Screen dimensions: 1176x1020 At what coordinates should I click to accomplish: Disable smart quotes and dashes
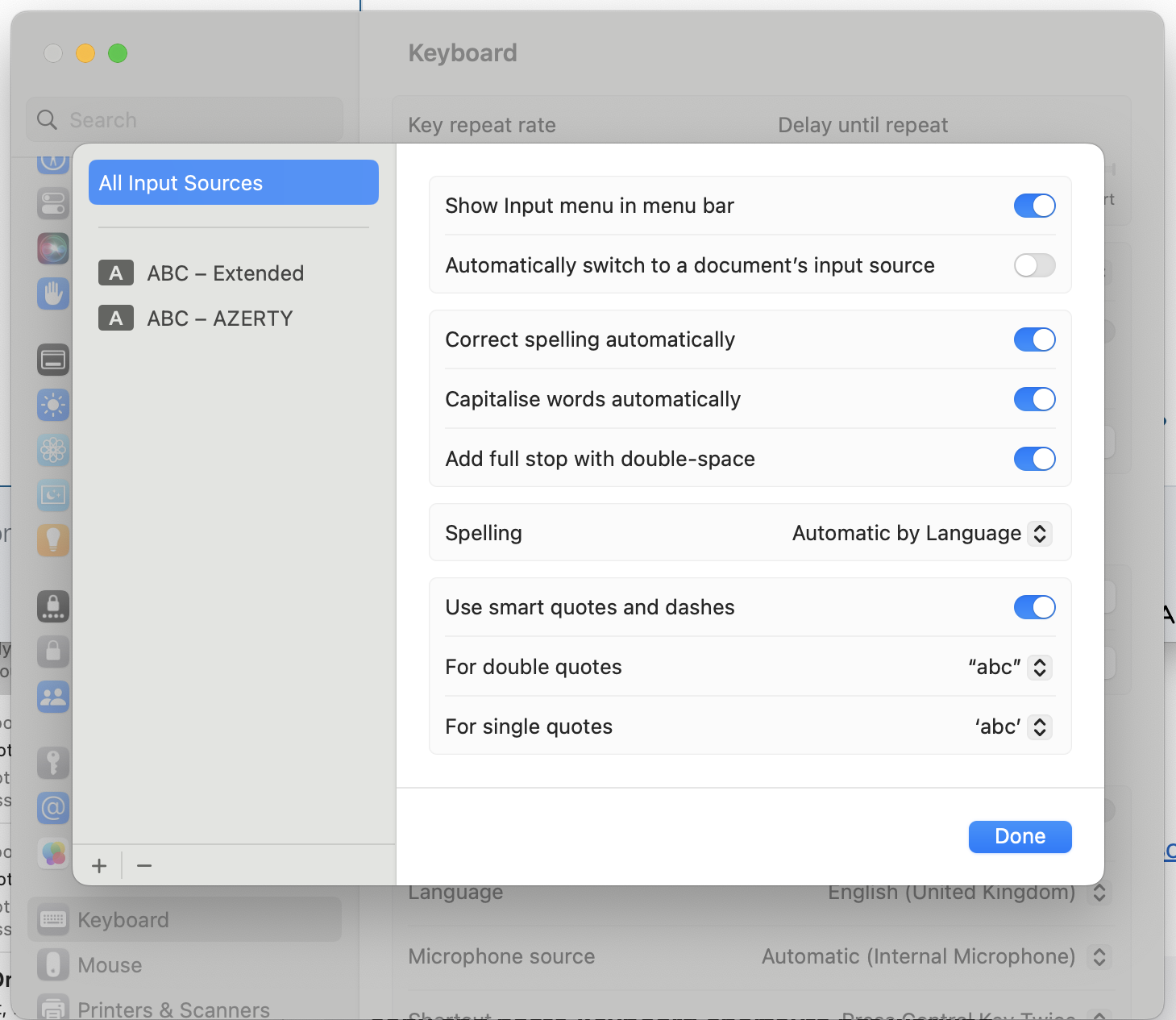[x=1034, y=607]
